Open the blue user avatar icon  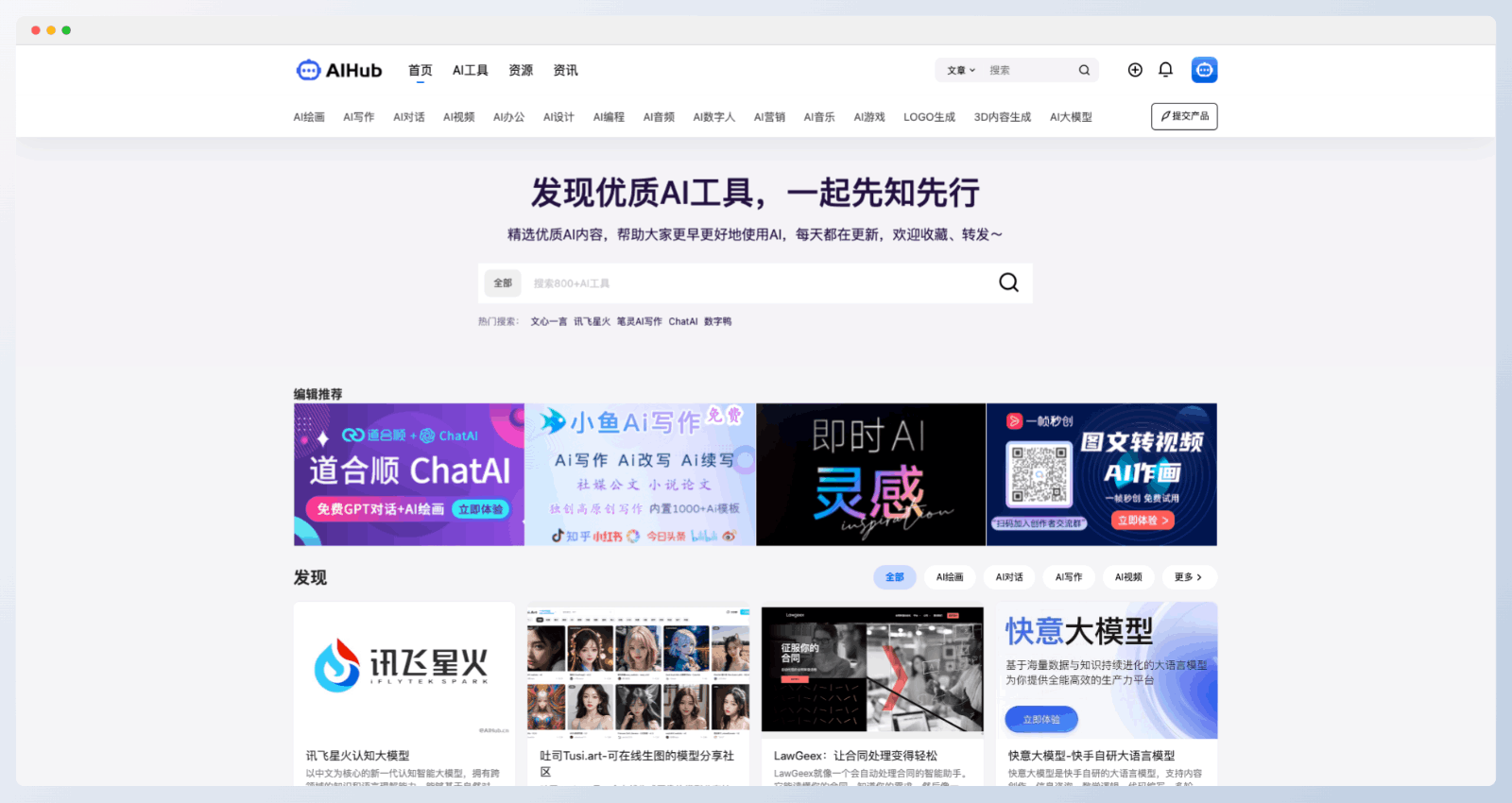1204,70
